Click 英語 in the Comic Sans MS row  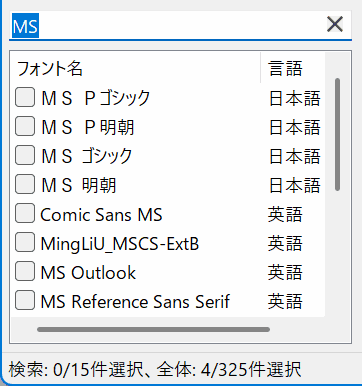285,214
